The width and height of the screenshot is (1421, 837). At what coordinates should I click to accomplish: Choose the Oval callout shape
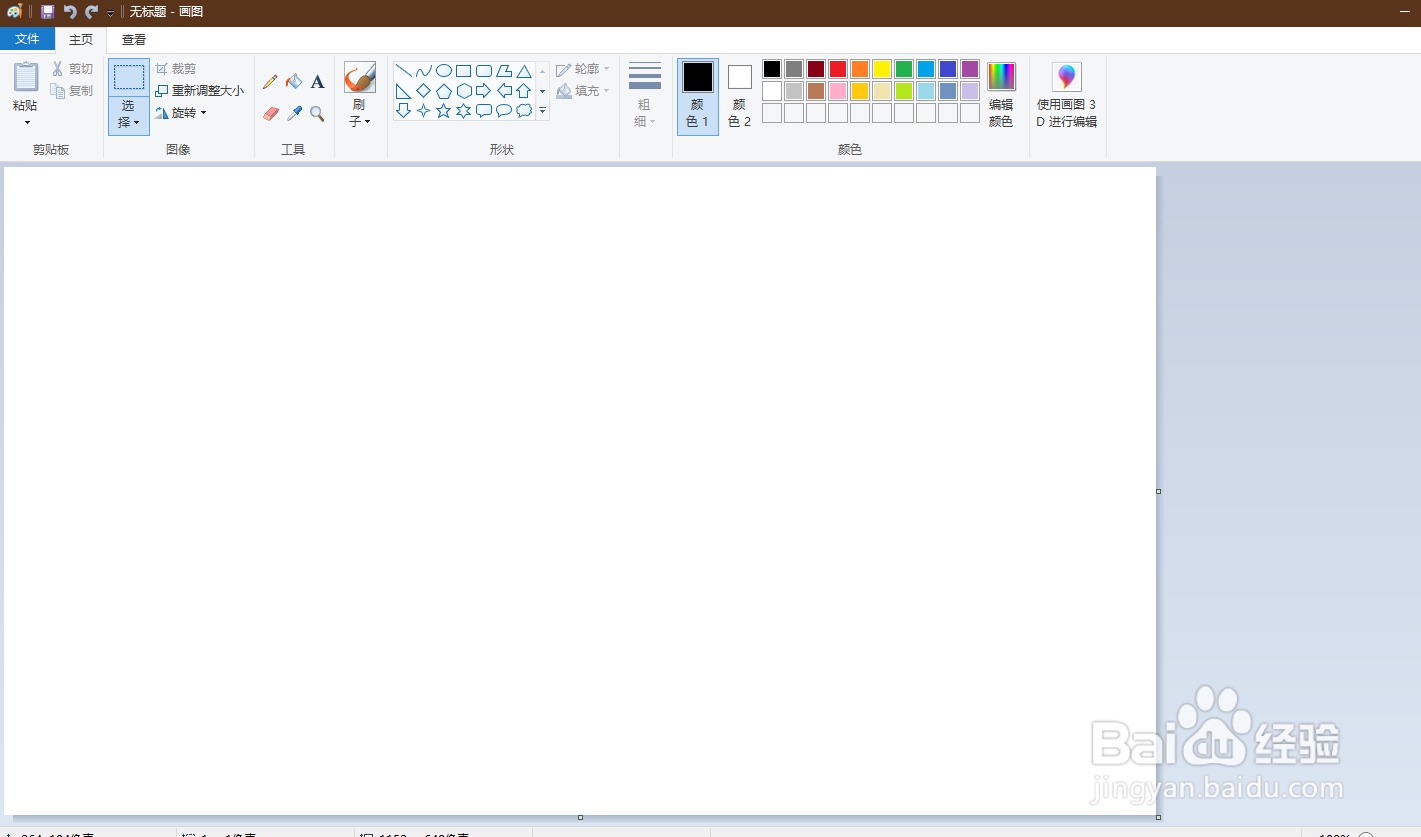tap(503, 111)
